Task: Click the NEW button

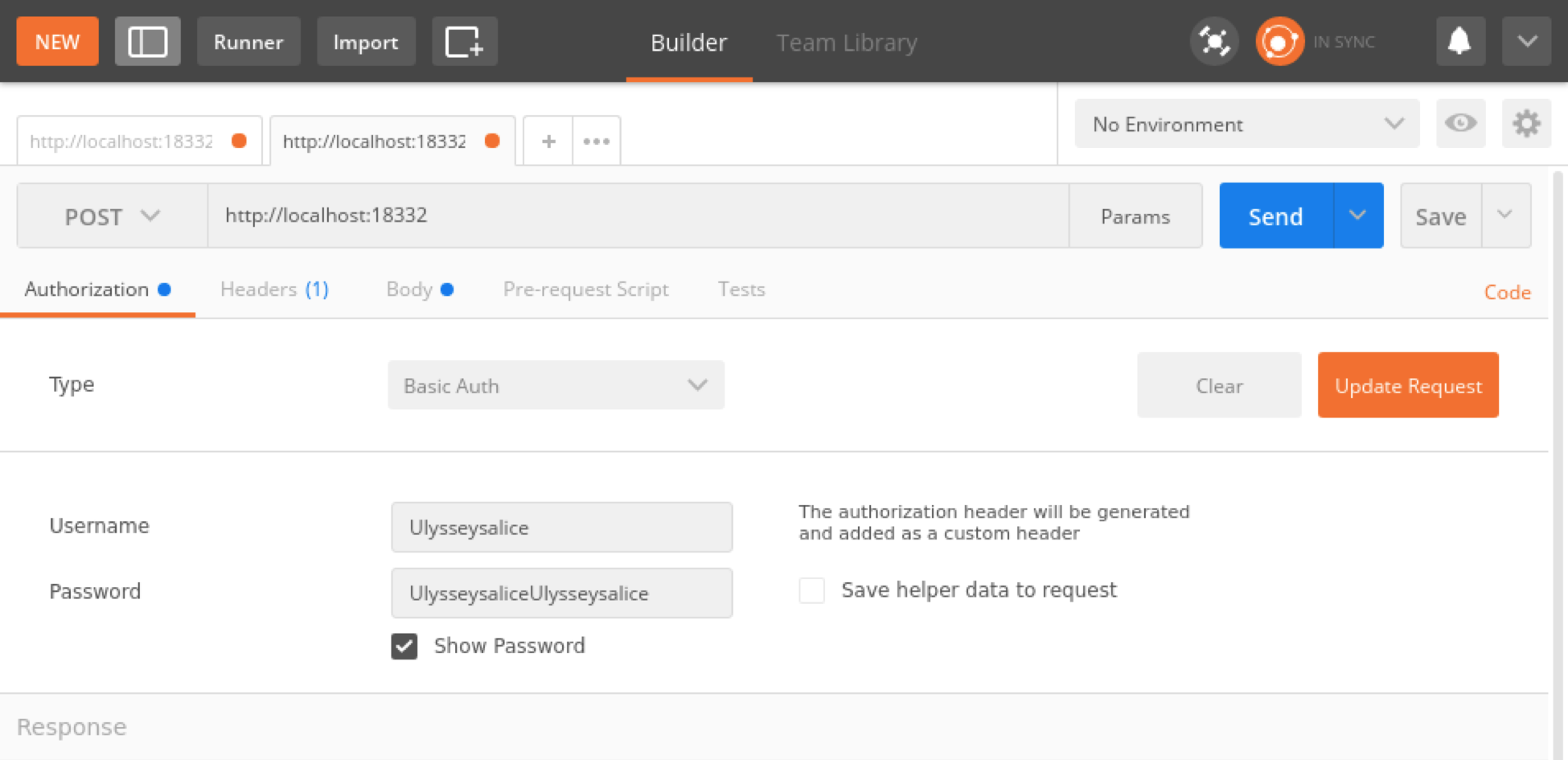Action: (57, 42)
